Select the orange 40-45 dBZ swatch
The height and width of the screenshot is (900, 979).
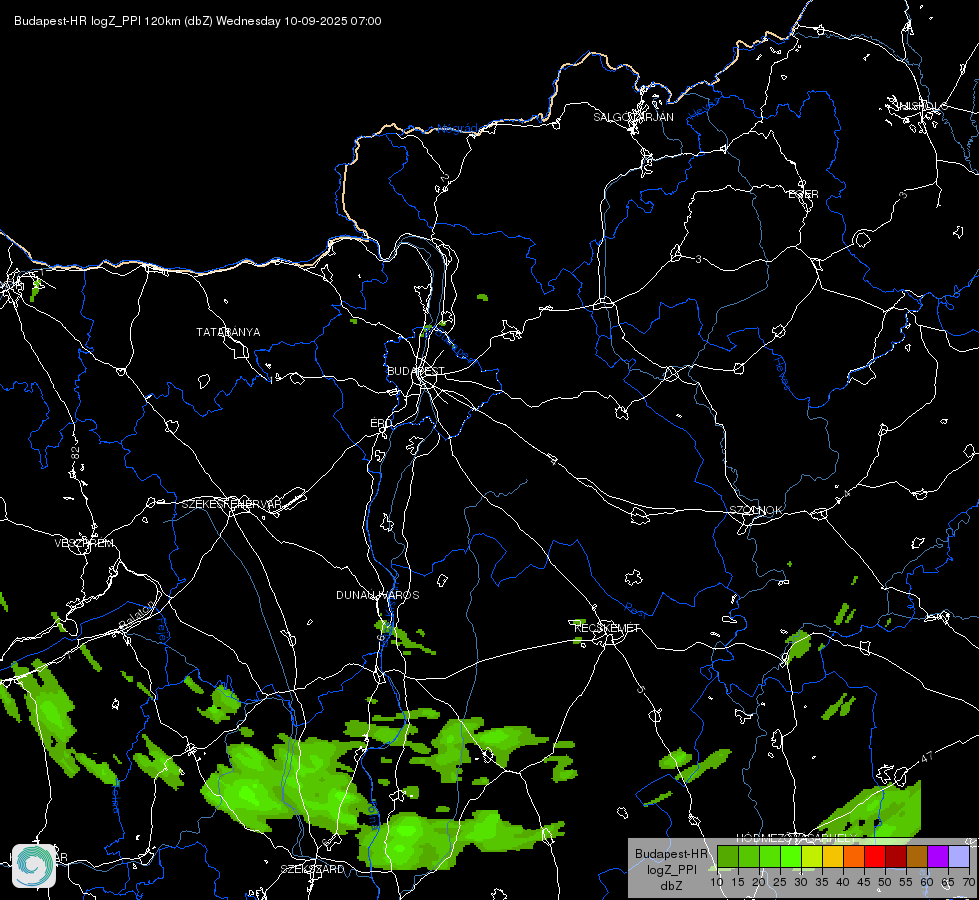pos(854,857)
